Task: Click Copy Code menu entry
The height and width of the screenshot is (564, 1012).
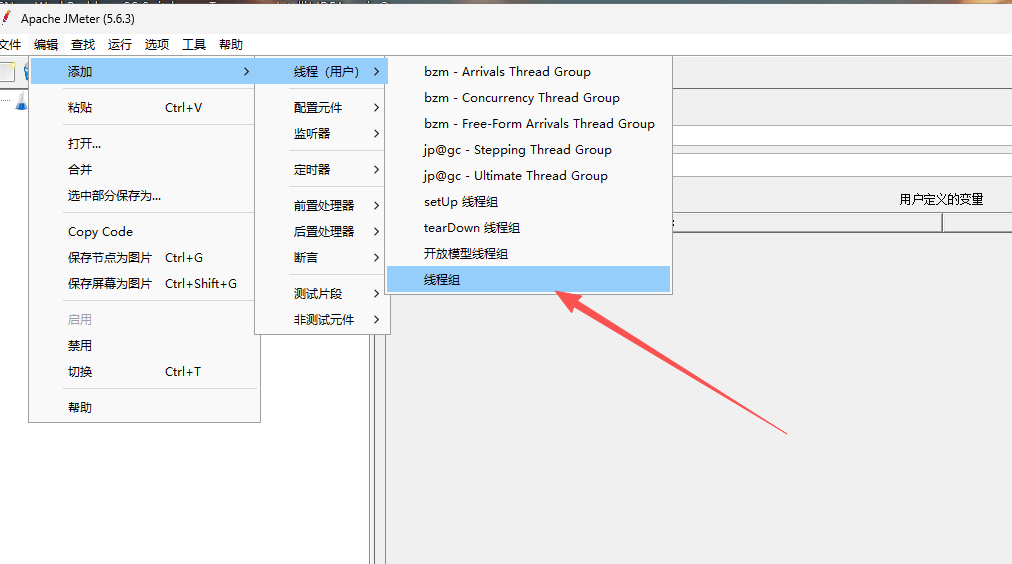Action: coord(143,232)
